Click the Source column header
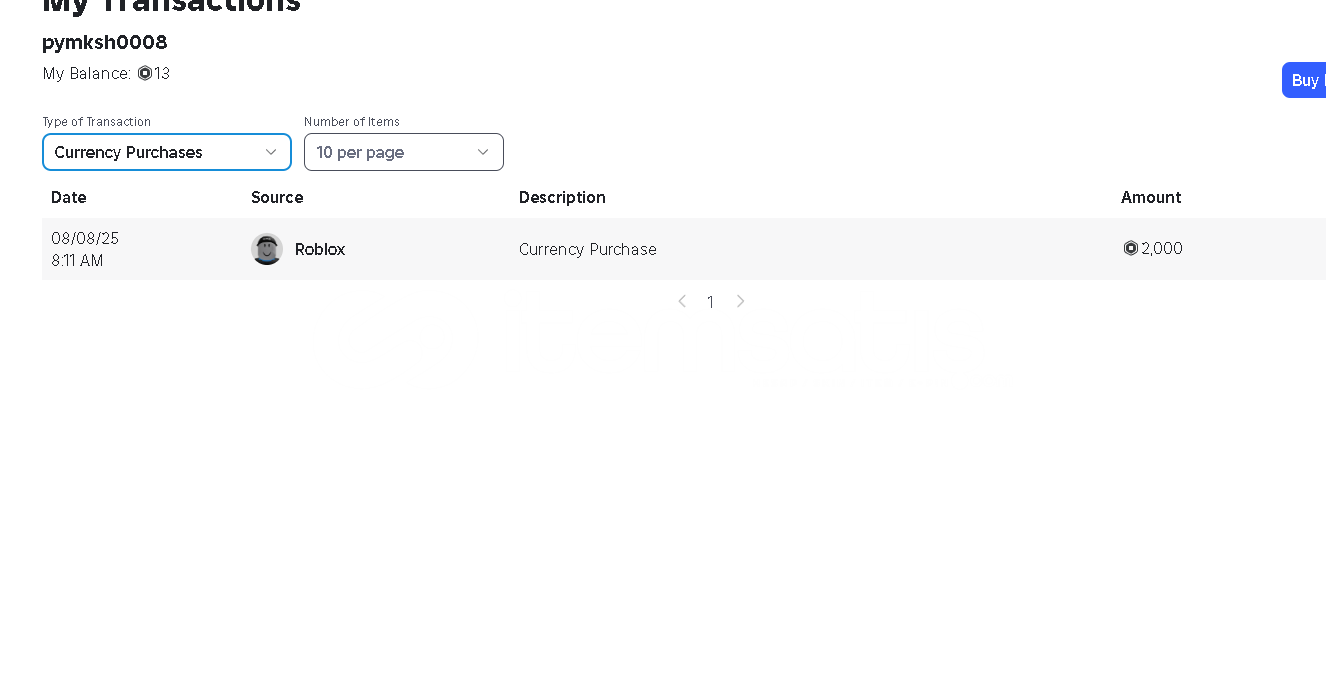1326x679 pixels. click(x=277, y=197)
